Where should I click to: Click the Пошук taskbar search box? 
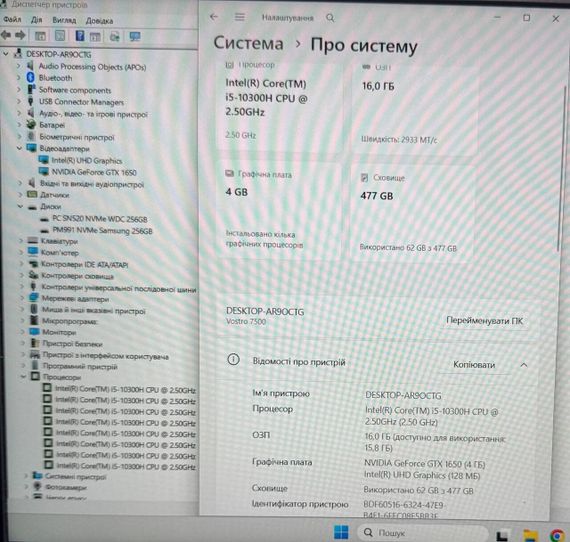click(422, 533)
